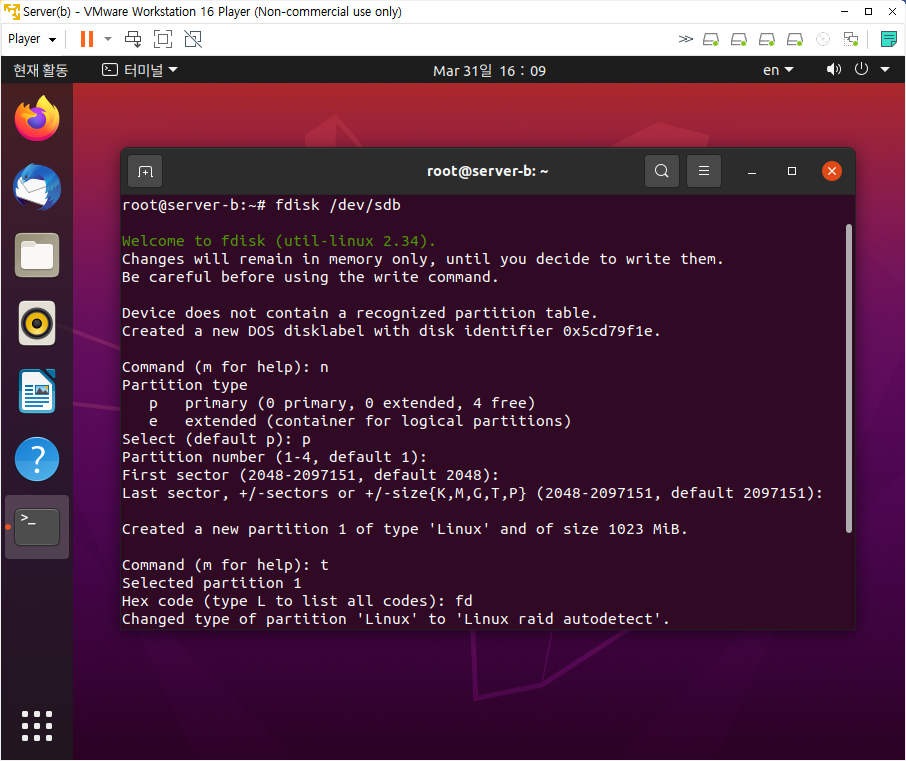906x761 pixels.
Task: Open the Player menu in VMware
Action: [32, 39]
